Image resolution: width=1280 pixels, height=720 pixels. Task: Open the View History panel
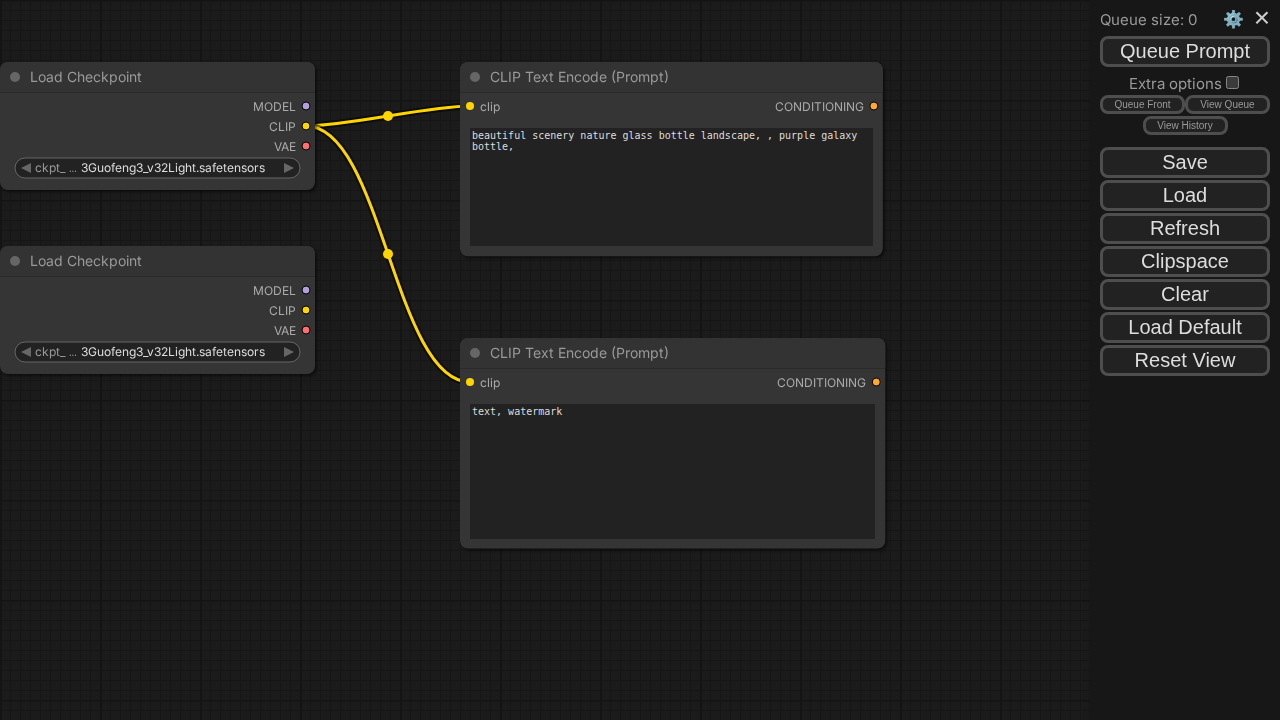(1184, 125)
